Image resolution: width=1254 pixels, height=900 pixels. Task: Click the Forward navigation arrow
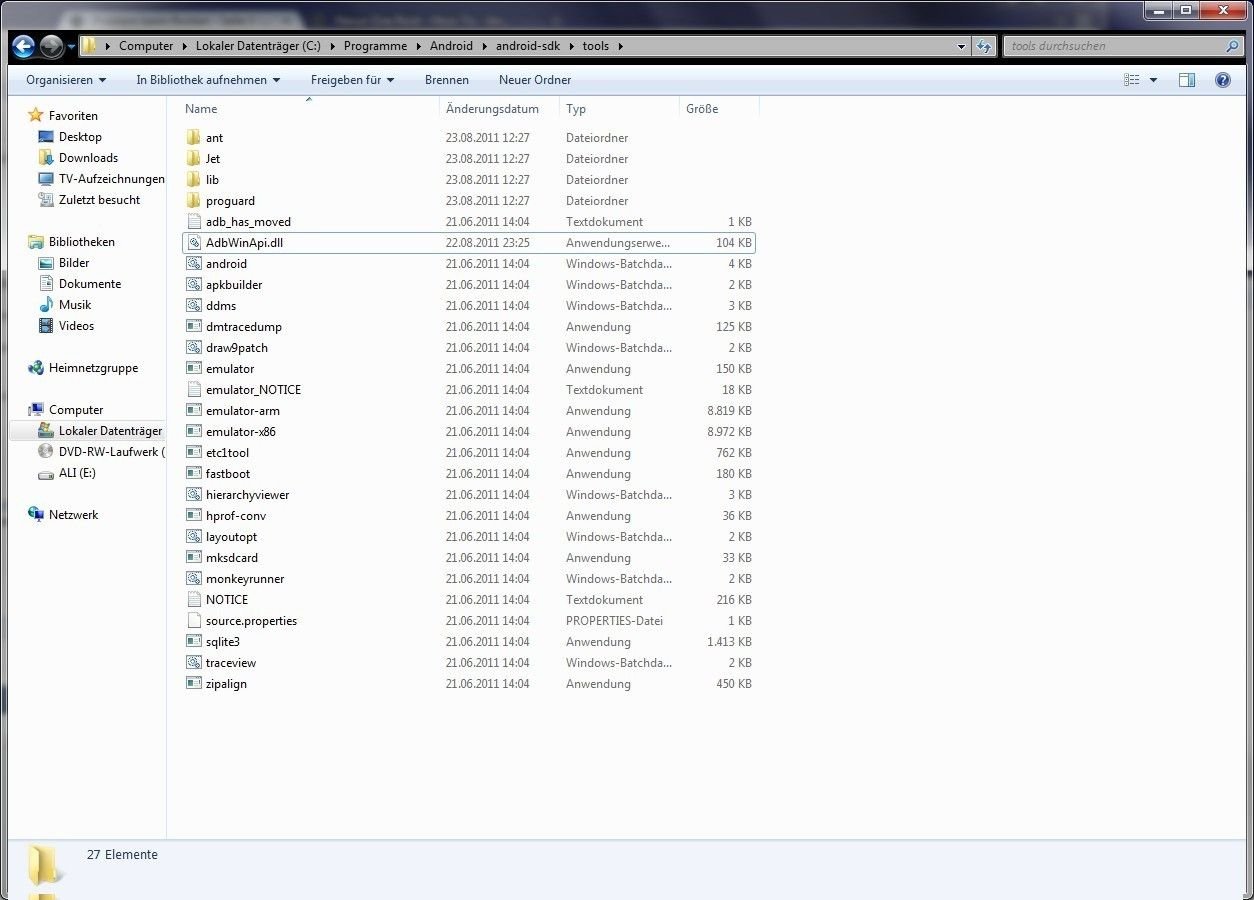[51, 46]
